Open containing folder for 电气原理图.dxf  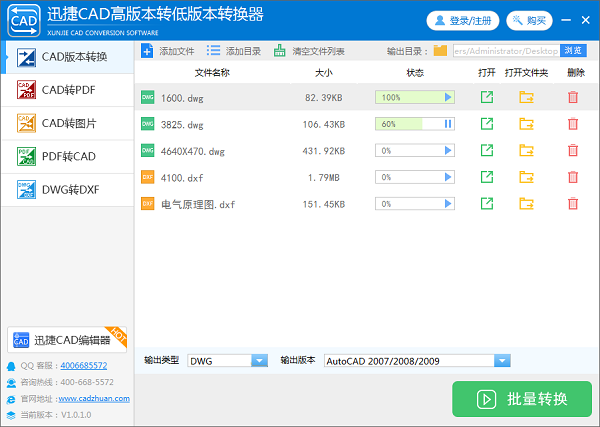pyautogui.click(x=527, y=204)
